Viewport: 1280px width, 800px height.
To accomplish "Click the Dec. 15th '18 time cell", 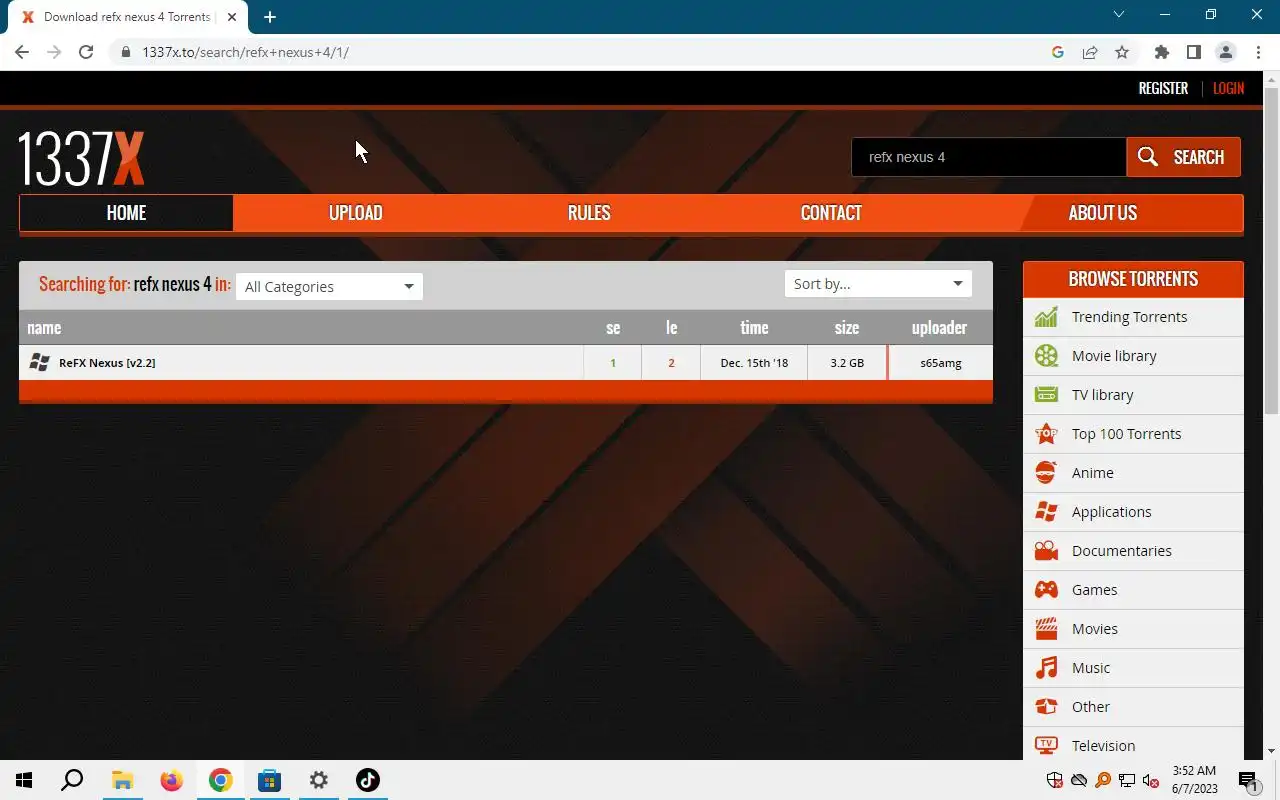I will click(x=754, y=363).
